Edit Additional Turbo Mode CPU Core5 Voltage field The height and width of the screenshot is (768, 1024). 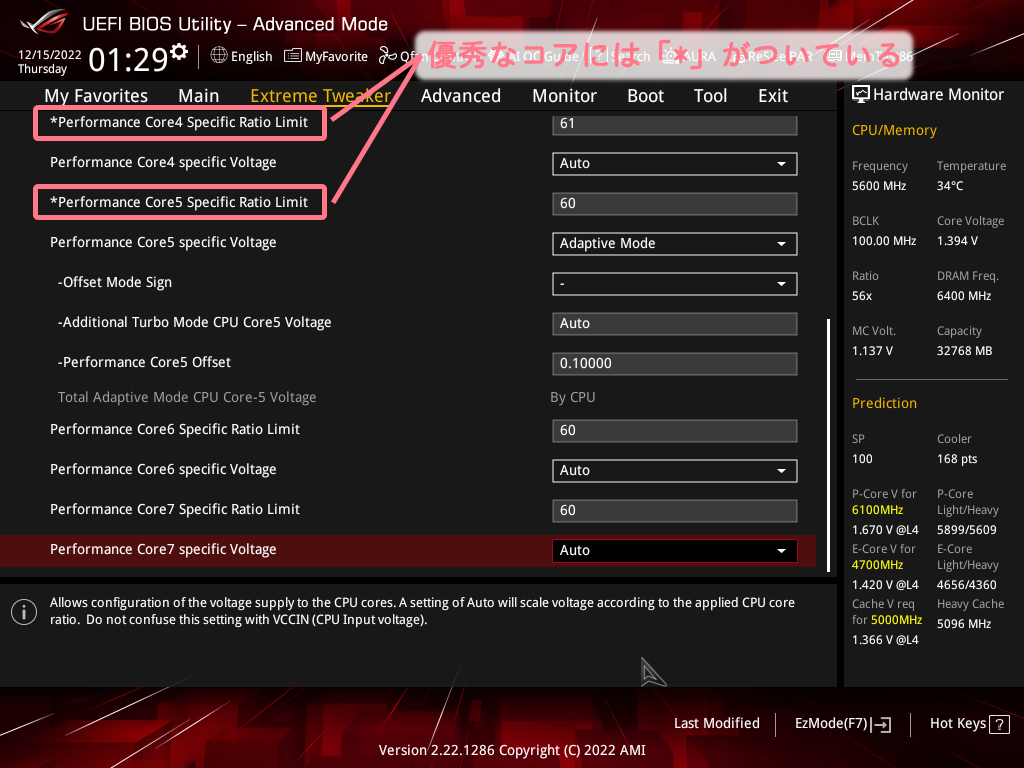675,323
